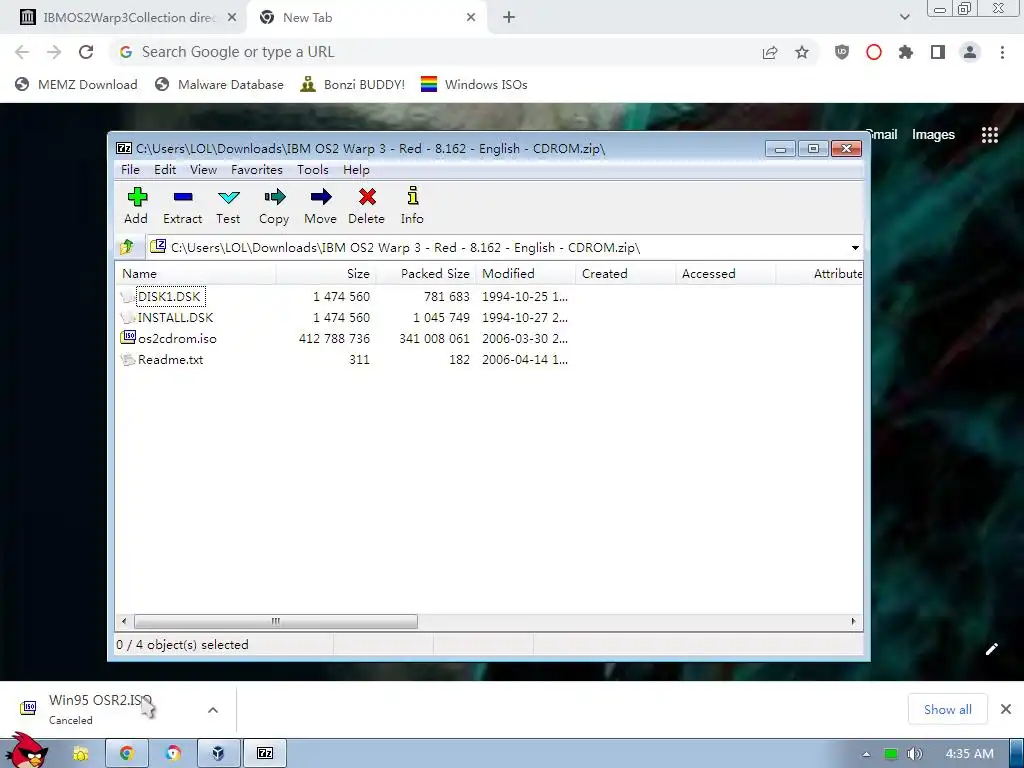The image size is (1024, 768).
Task: Sort by the Modified column header
Action: [x=525, y=274]
